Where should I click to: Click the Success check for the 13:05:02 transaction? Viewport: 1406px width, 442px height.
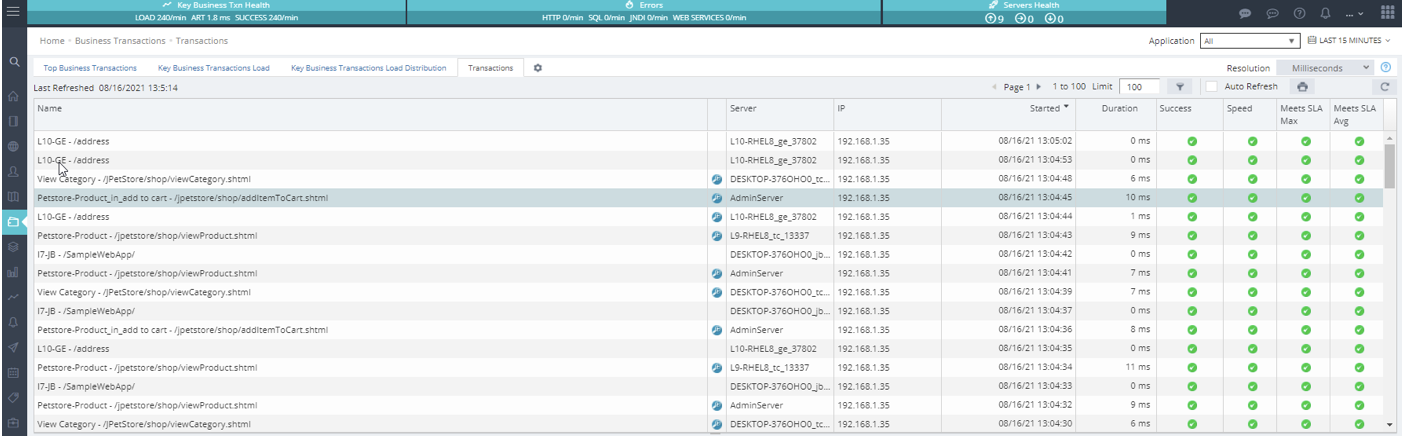(1192, 141)
